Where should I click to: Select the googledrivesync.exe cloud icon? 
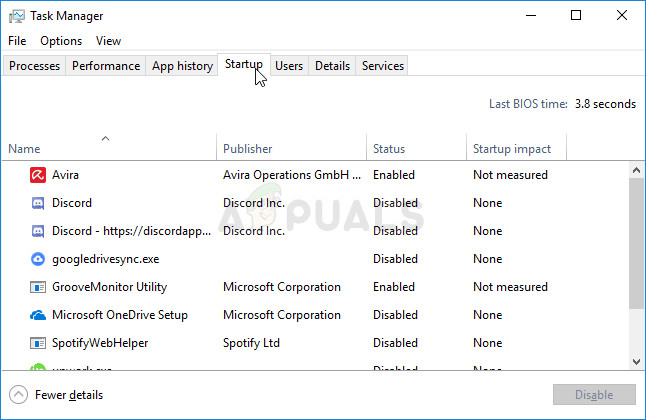pos(37,259)
